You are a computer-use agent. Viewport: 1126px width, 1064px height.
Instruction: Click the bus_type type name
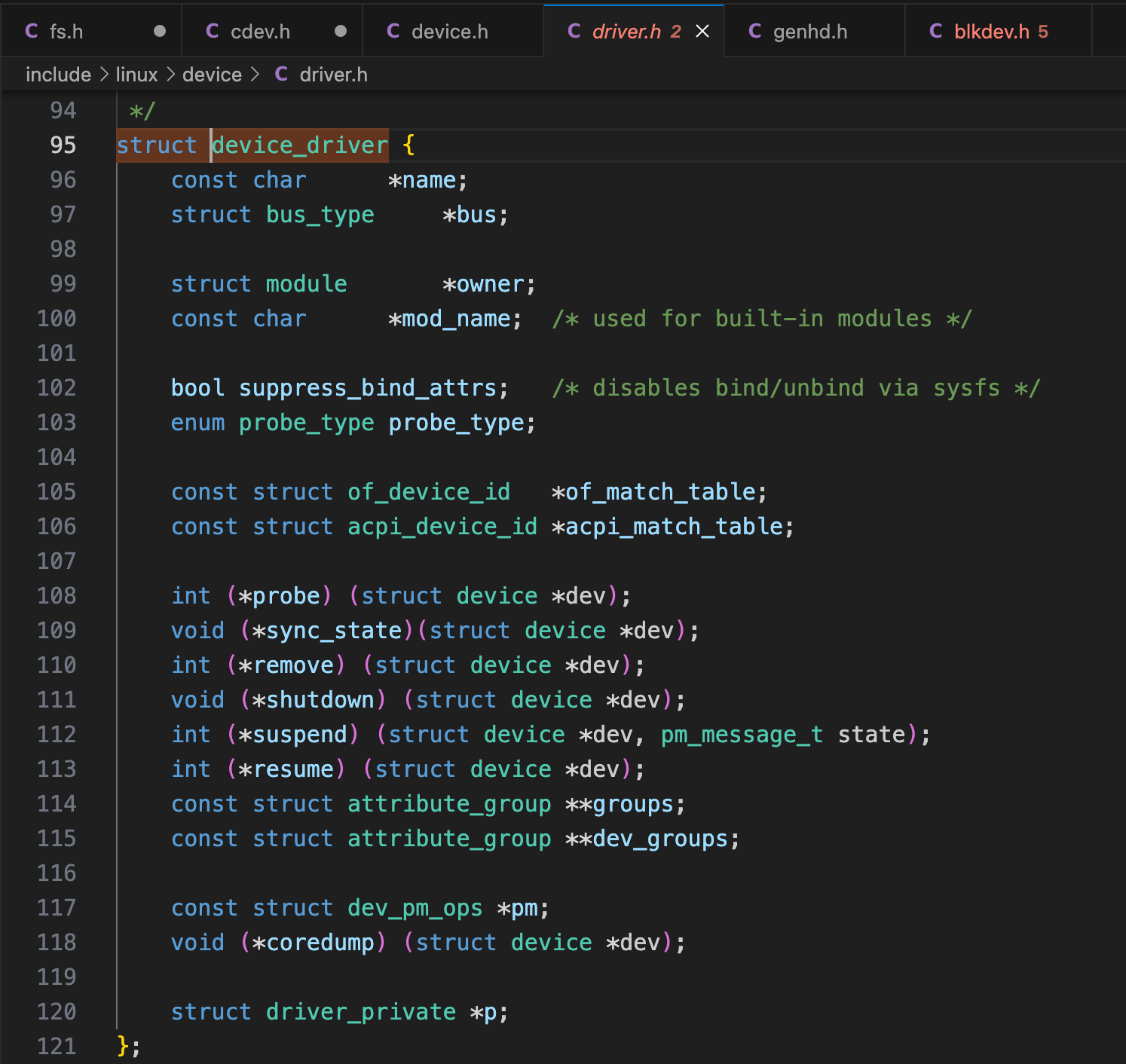[x=320, y=215]
